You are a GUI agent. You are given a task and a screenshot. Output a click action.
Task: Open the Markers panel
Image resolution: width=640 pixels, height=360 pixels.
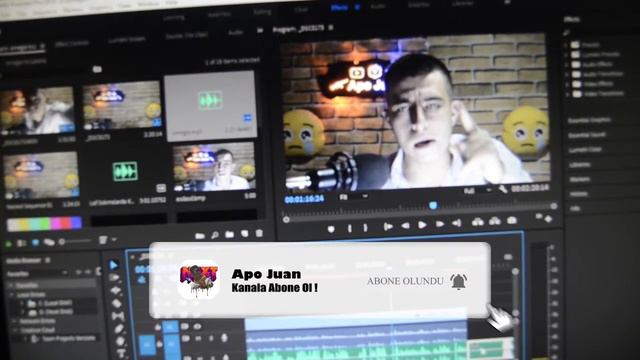coord(580,179)
